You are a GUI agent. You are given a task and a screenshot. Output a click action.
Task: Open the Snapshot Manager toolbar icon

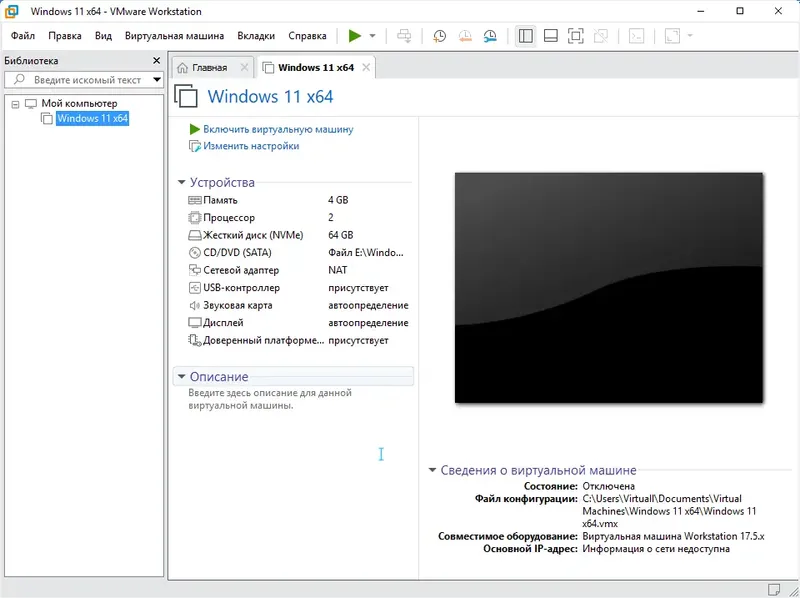point(489,34)
